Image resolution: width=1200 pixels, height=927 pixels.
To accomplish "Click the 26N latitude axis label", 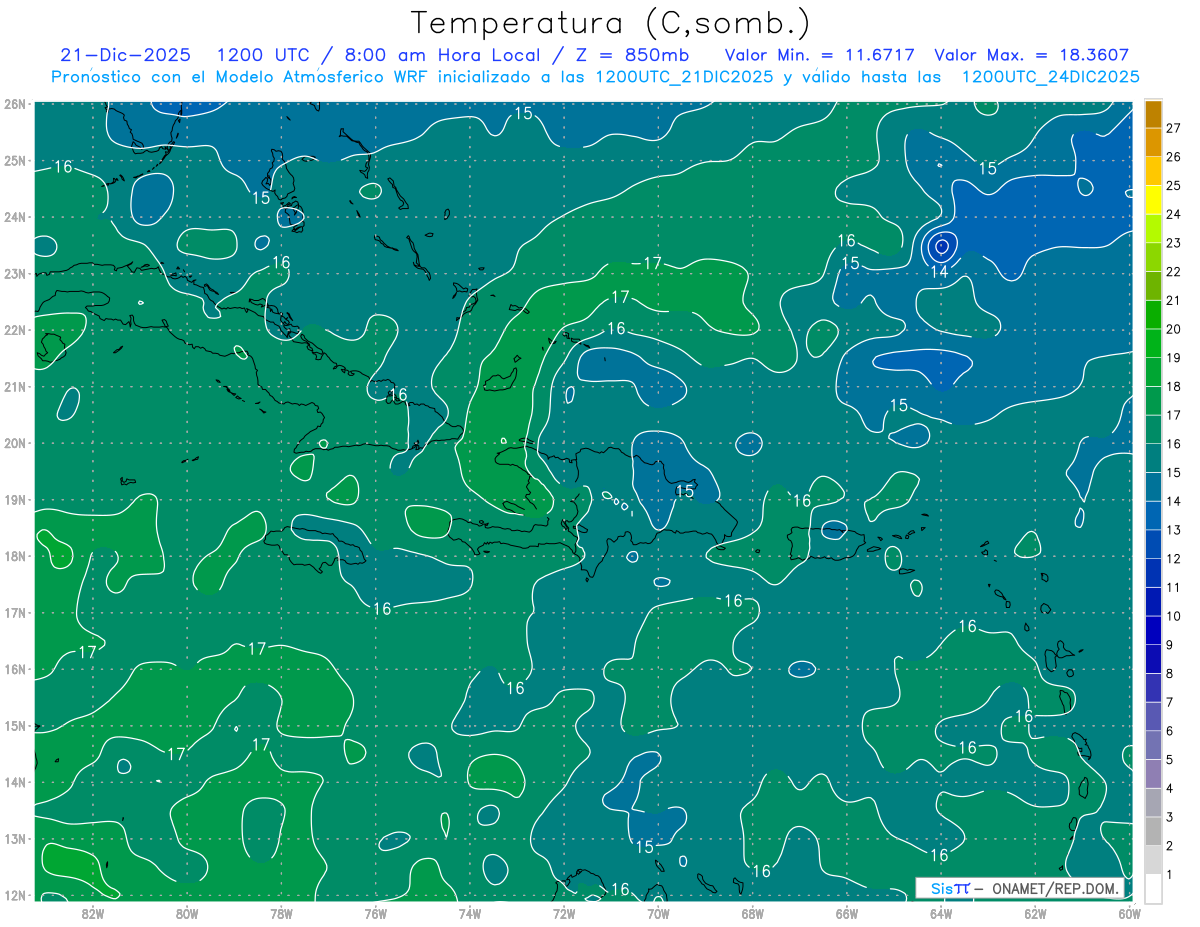I will pos(14,104).
